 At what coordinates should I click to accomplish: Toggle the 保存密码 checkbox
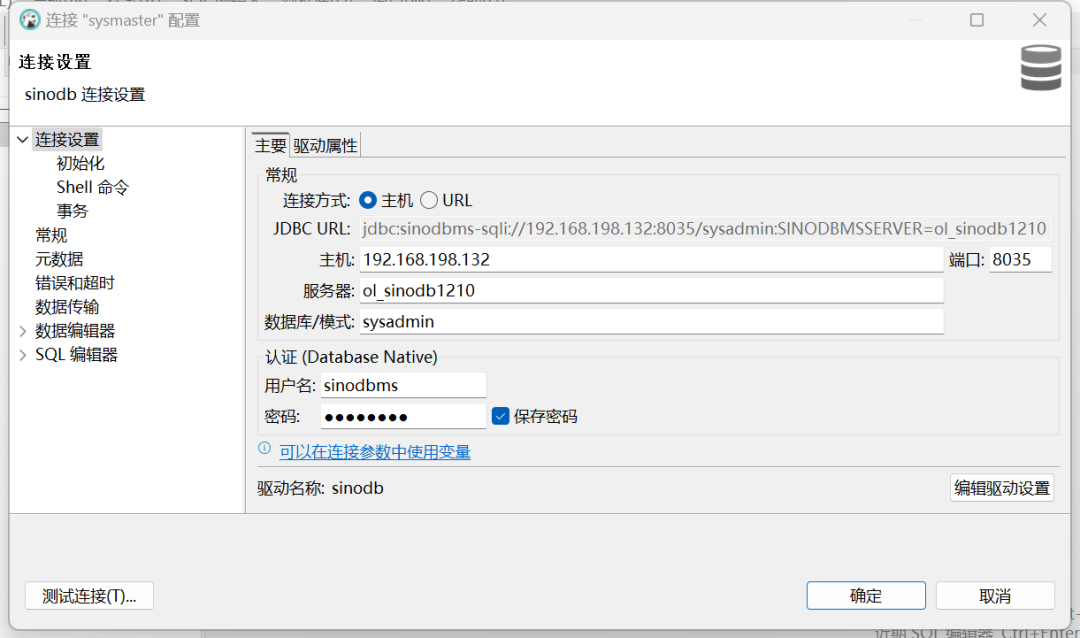pos(501,416)
